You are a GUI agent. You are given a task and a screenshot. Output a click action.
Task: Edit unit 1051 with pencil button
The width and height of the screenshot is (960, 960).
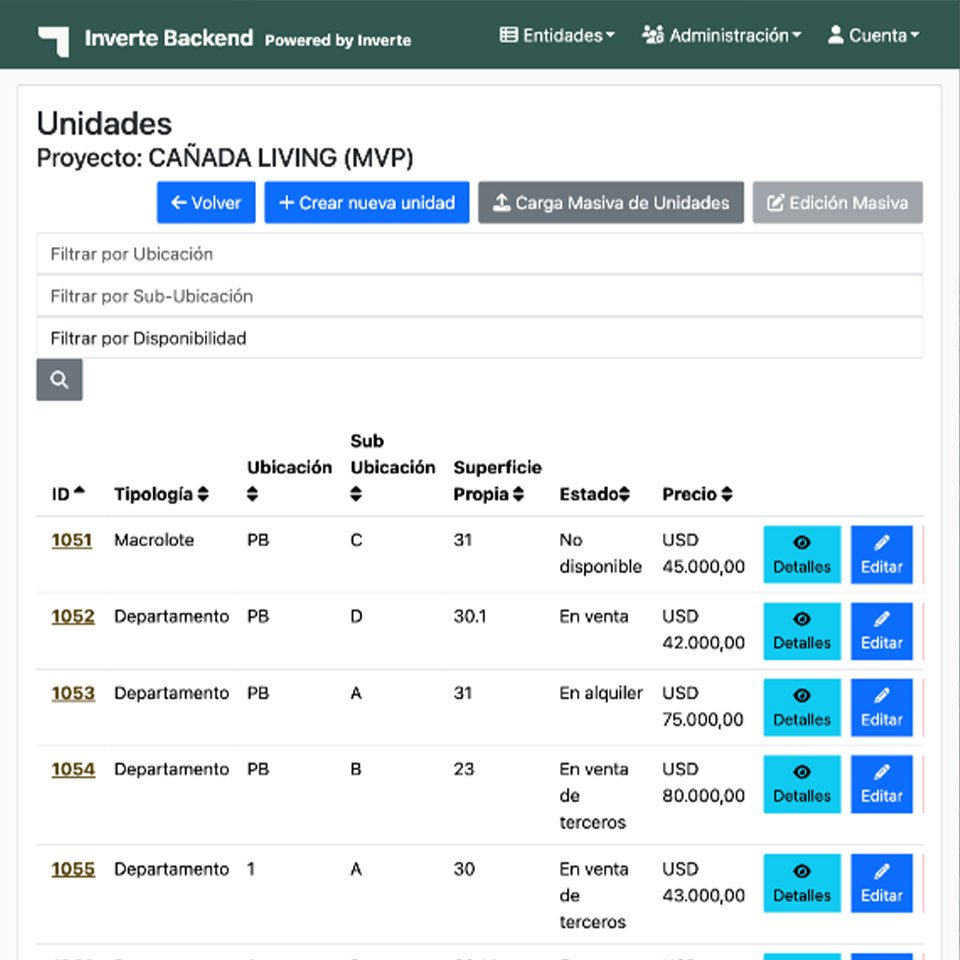pos(881,554)
